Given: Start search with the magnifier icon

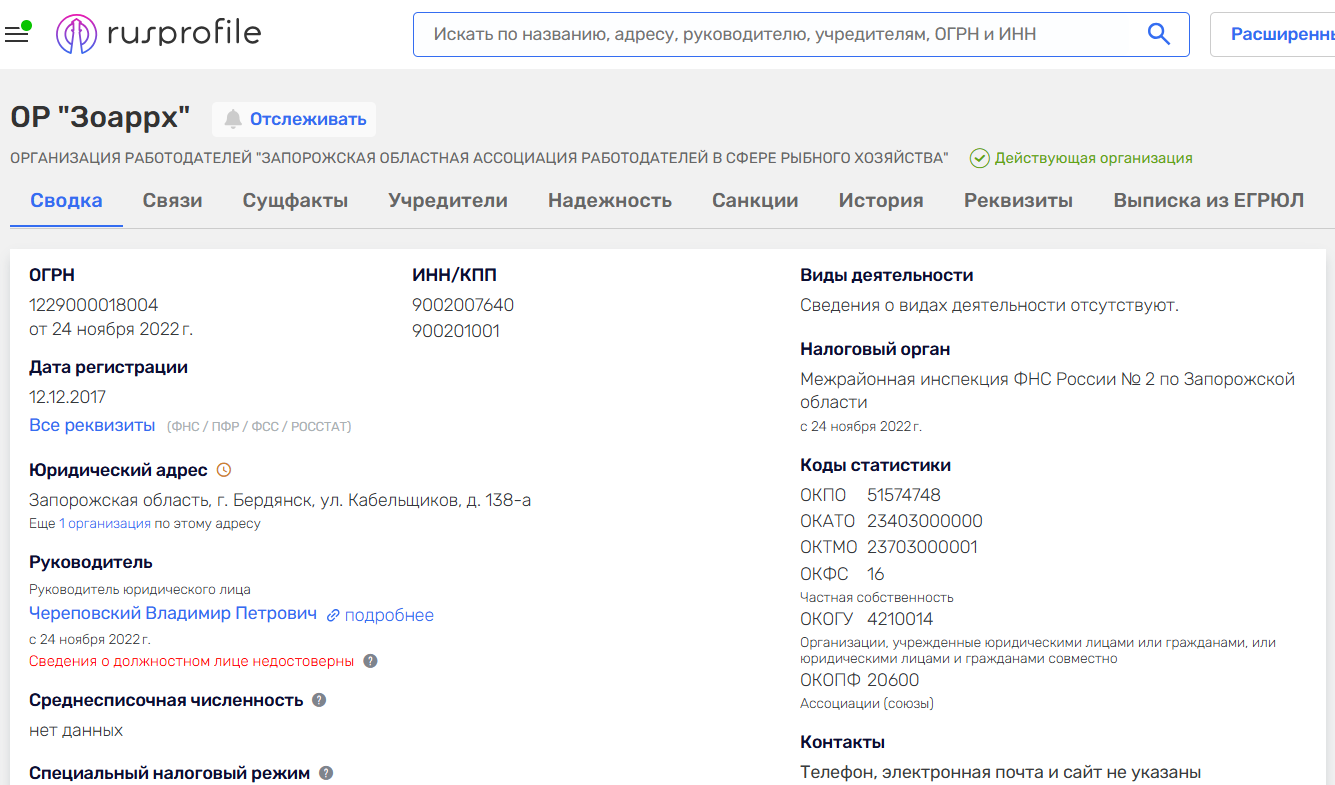Looking at the screenshot, I should 1158,33.
